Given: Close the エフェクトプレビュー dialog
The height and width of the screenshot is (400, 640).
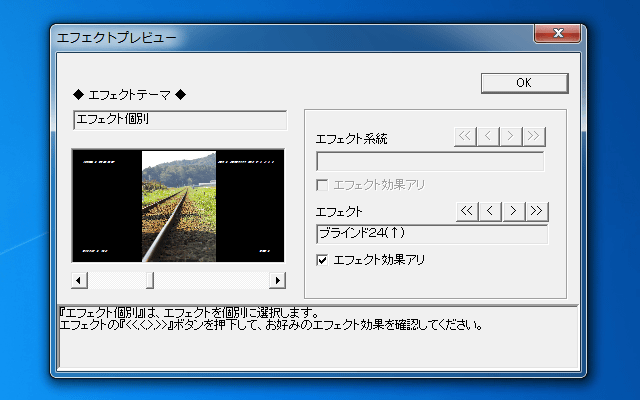Looking at the screenshot, I should tap(558, 33).
